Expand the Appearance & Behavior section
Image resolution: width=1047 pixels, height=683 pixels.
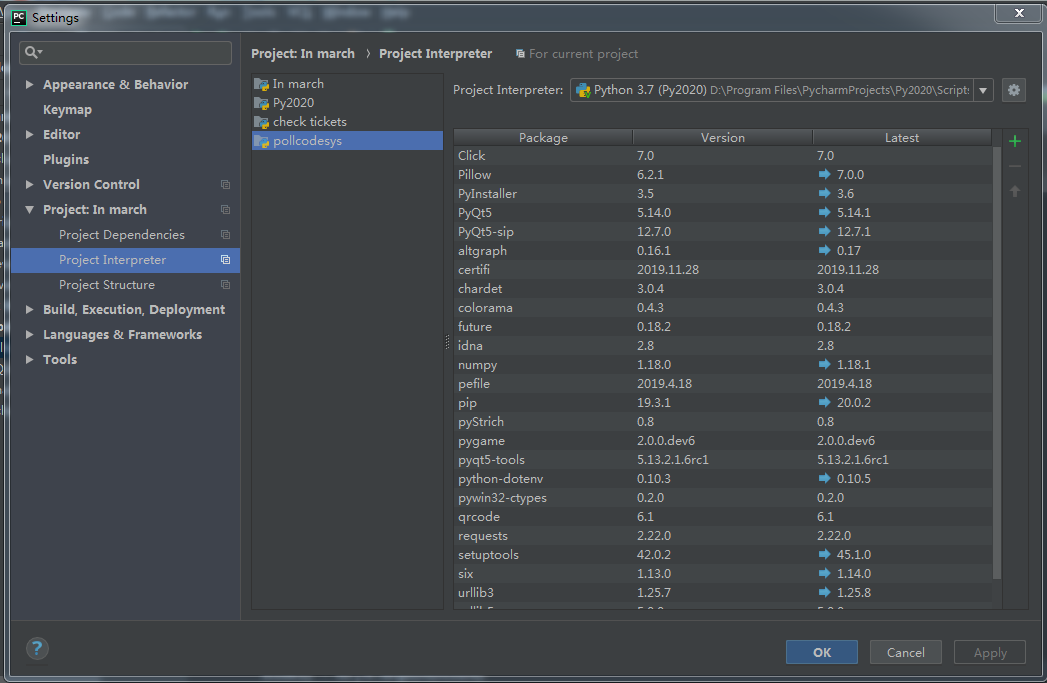pyautogui.click(x=29, y=84)
